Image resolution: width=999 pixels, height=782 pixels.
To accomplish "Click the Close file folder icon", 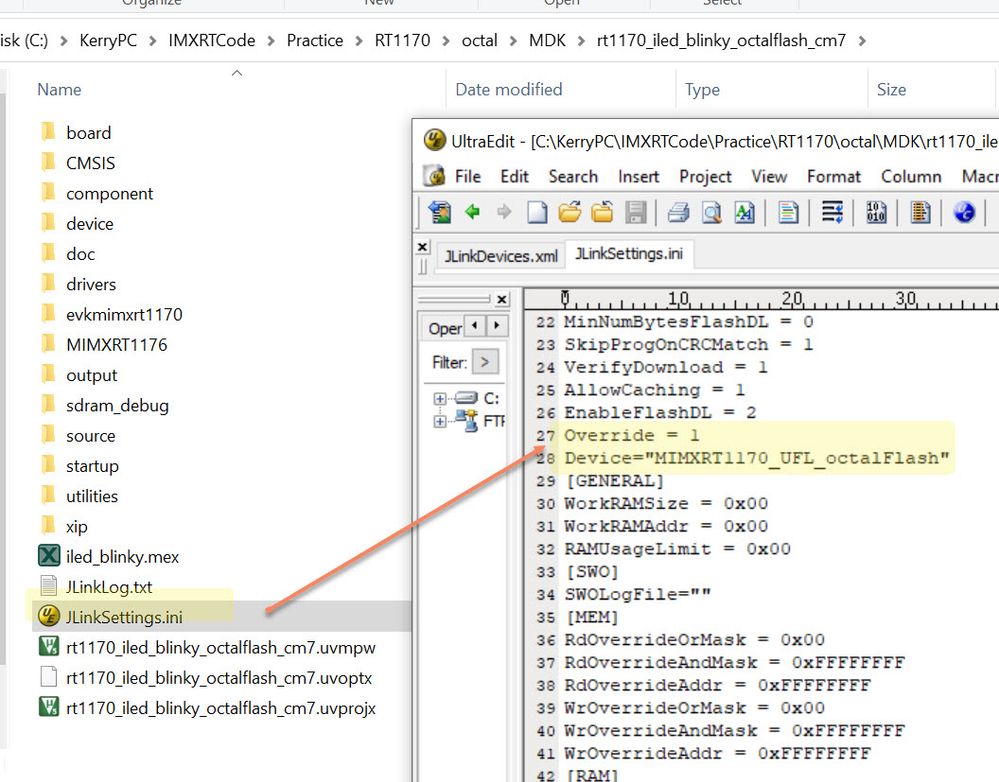I will pos(602,212).
